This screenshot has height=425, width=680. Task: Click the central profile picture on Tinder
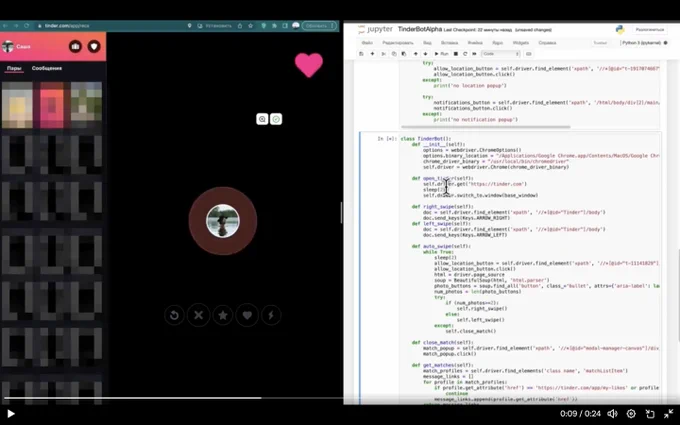222,221
